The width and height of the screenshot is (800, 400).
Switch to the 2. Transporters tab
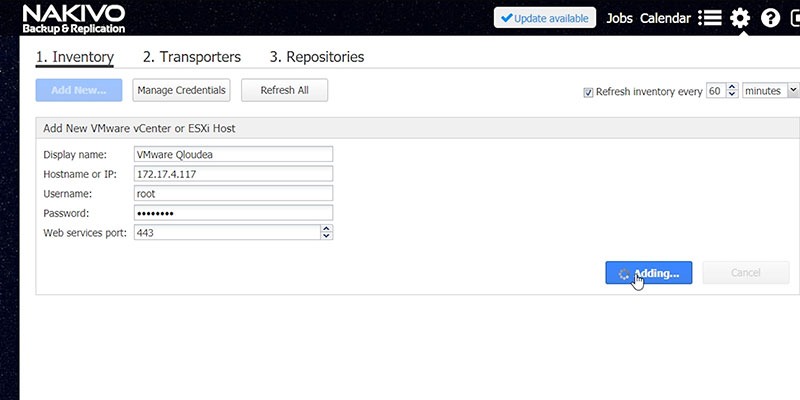point(192,57)
